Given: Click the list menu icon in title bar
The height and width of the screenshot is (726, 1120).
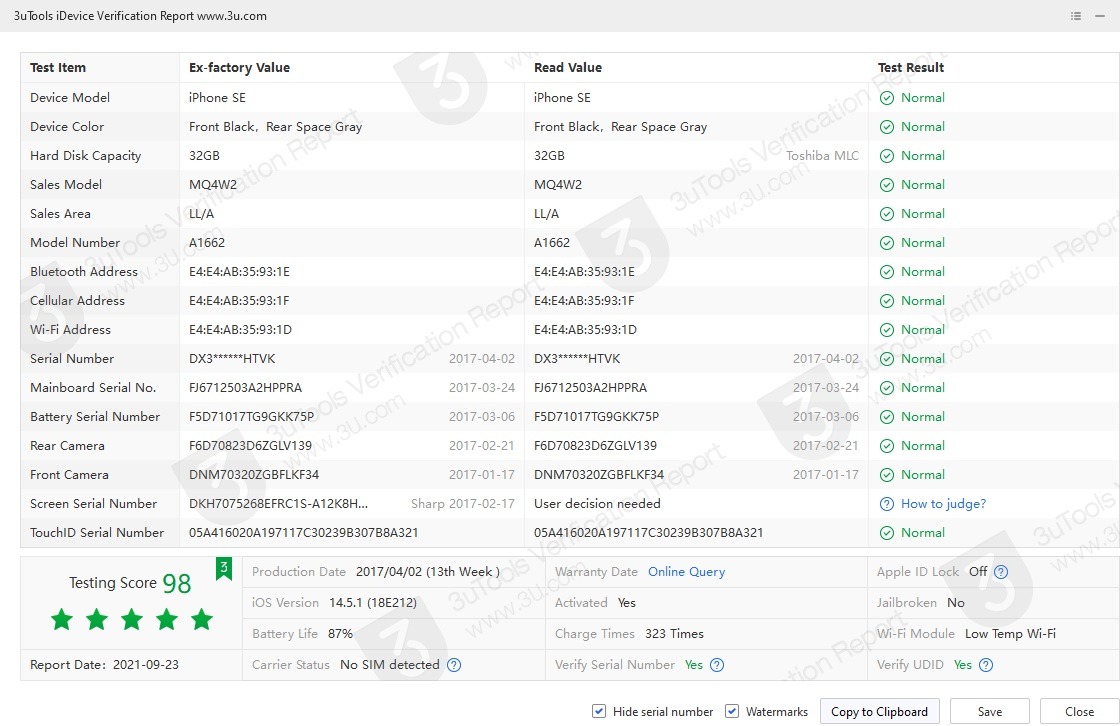Looking at the screenshot, I should coord(1076,16).
